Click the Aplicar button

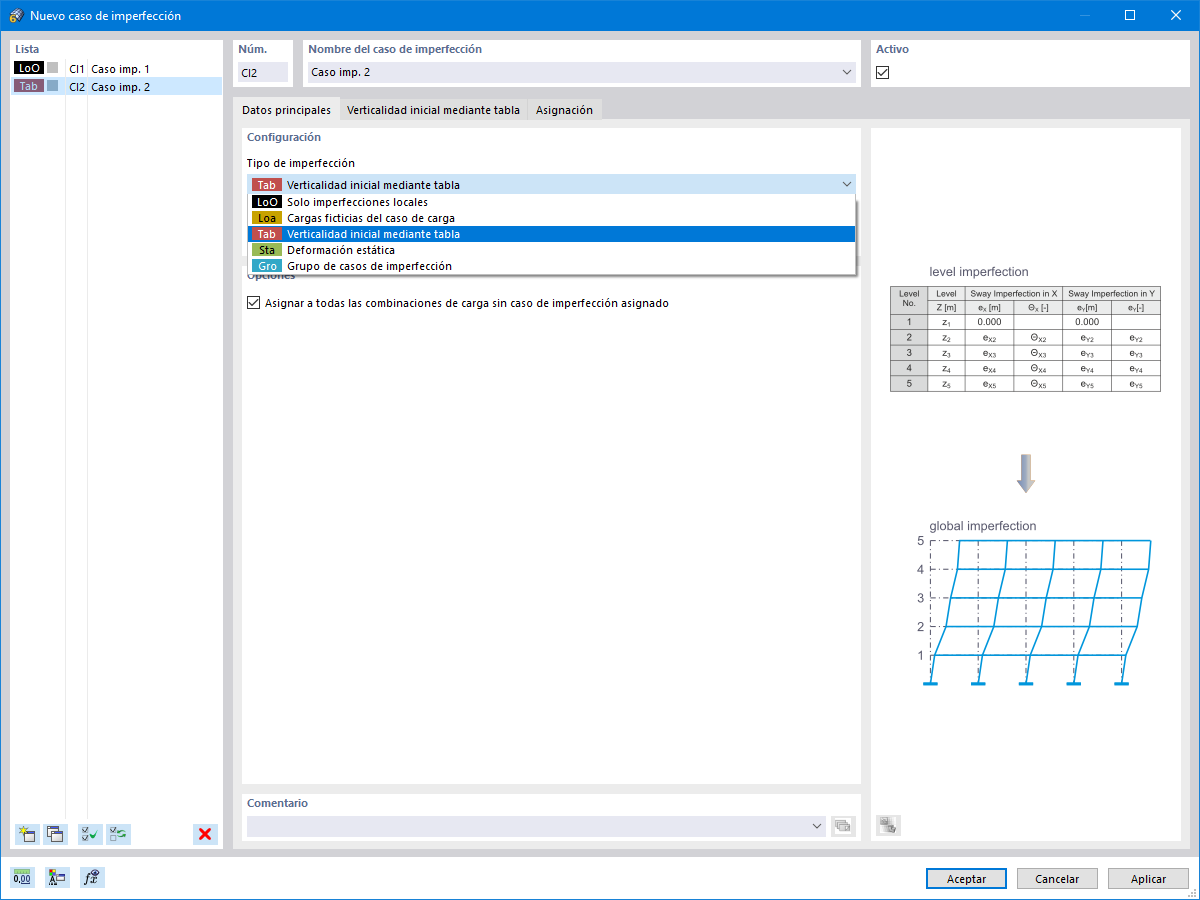1148,879
